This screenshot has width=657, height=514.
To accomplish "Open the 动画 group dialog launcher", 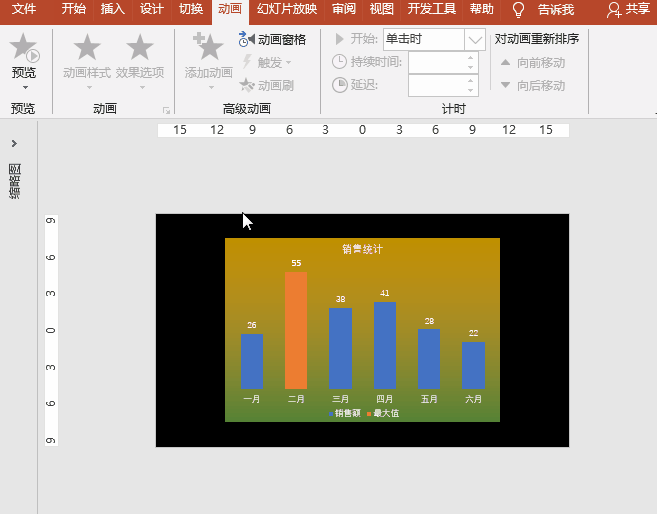I will click(166, 110).
